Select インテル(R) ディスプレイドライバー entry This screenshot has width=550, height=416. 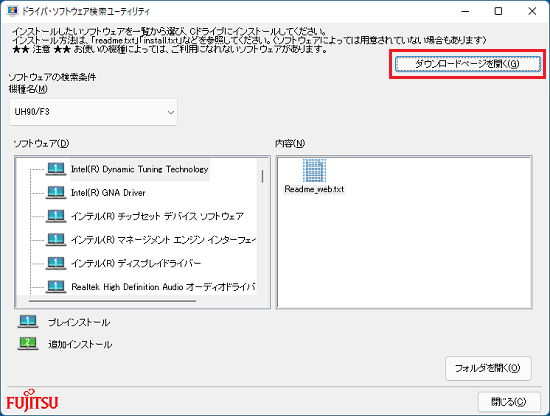coord(136,263)
